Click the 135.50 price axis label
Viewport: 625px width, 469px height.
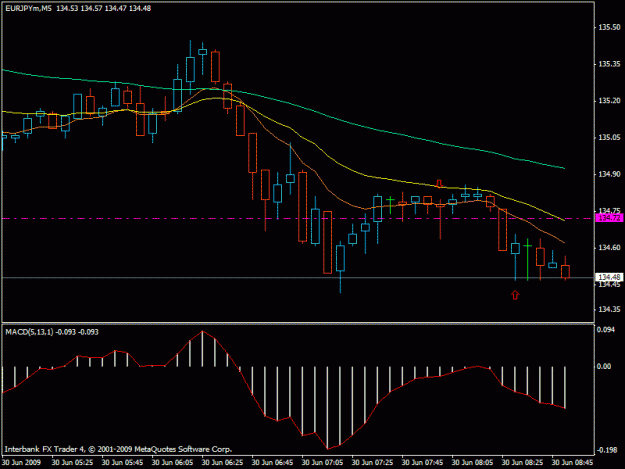[609, 27]
